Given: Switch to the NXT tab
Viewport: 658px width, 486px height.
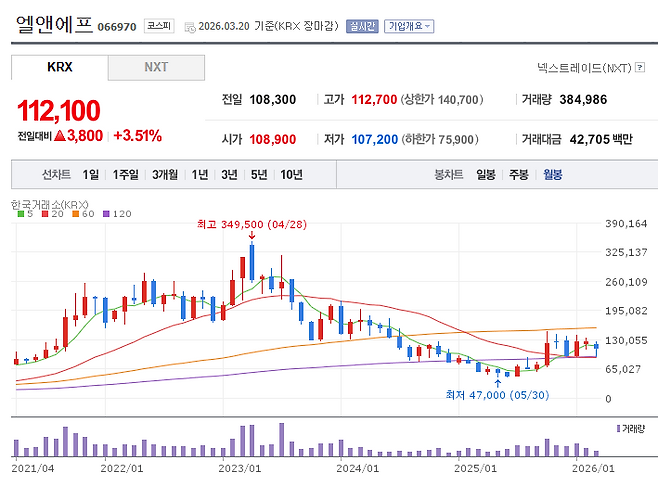Looking at the screenshot, I should (x=156, y=67).
